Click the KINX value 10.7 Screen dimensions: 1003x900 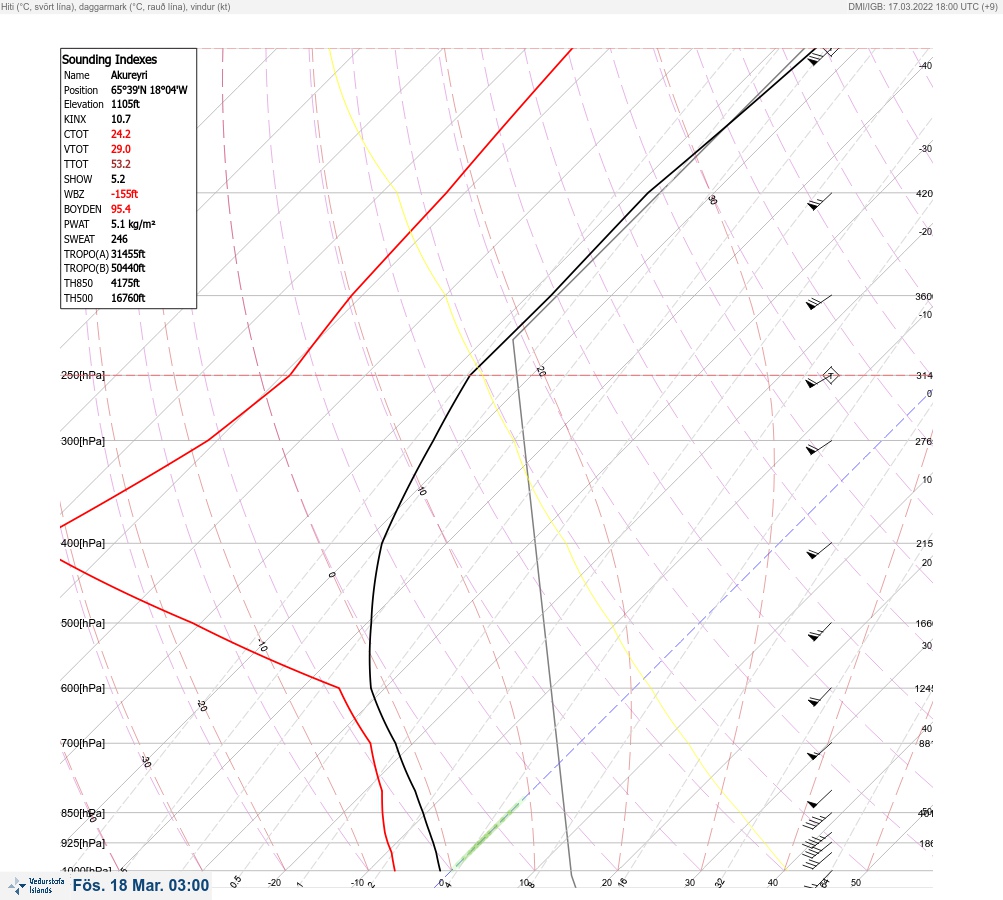[x=121, y=119]
